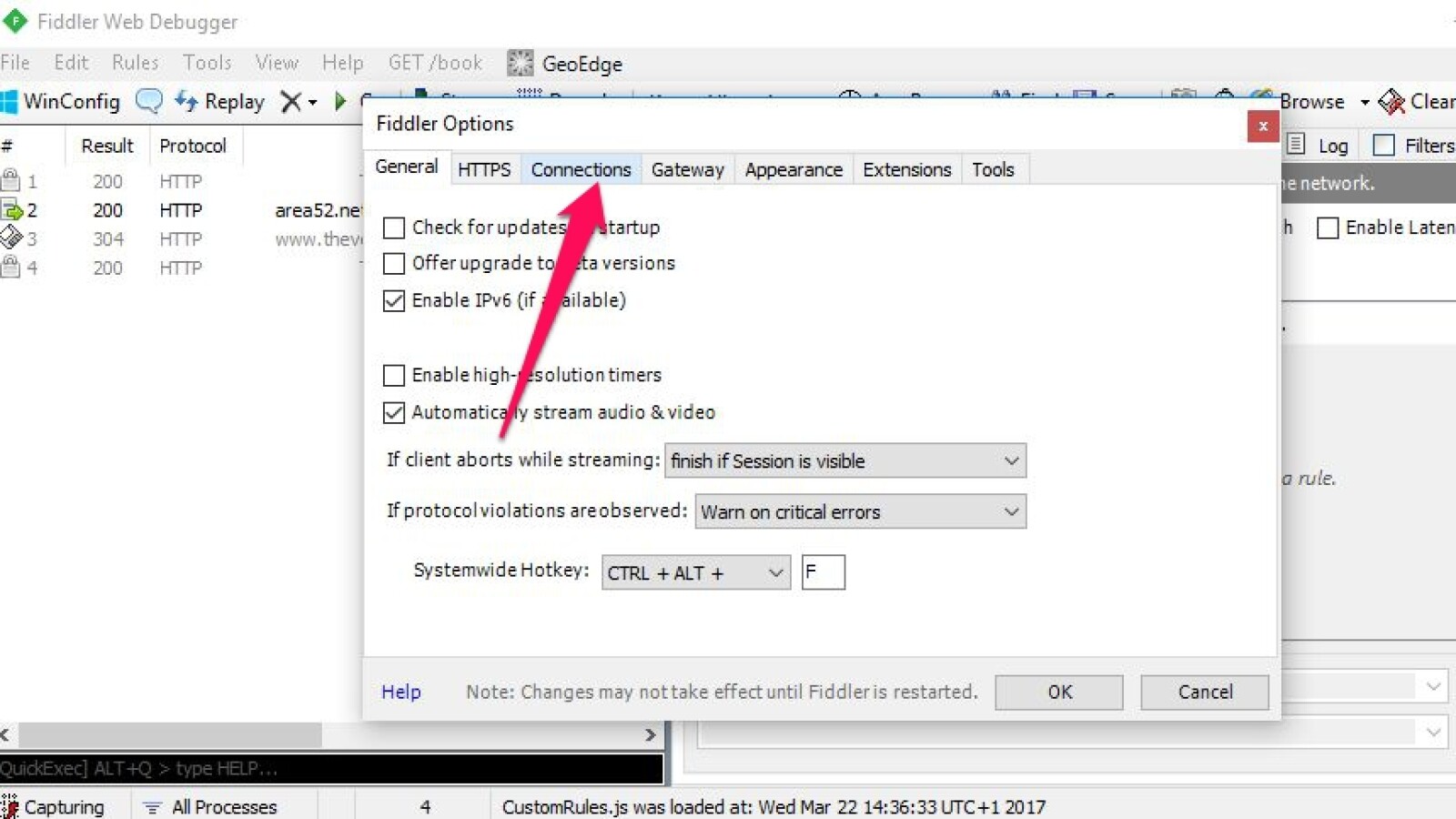Expand the protocol violations dropdown
Viewport: 1456px width, 819px height.
(860, 511)
